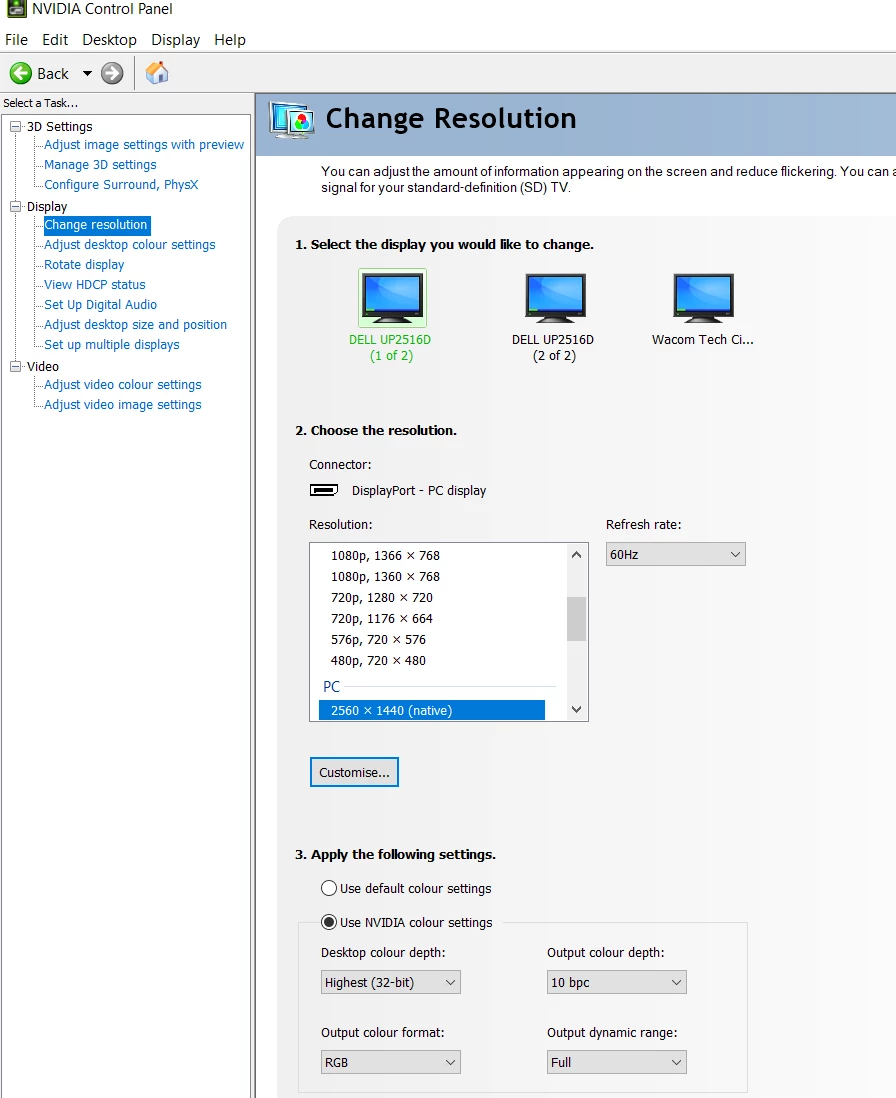Click the grey Forward arrow icon
Image resolution: width=896 pixels, height=1098 pixels.
point(112,73)
